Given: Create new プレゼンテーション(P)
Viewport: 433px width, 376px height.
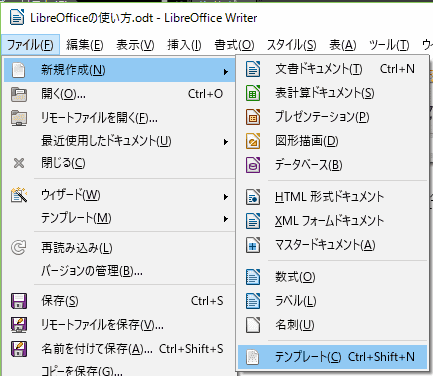Looking at the screenshot, I should coord(332,117).
